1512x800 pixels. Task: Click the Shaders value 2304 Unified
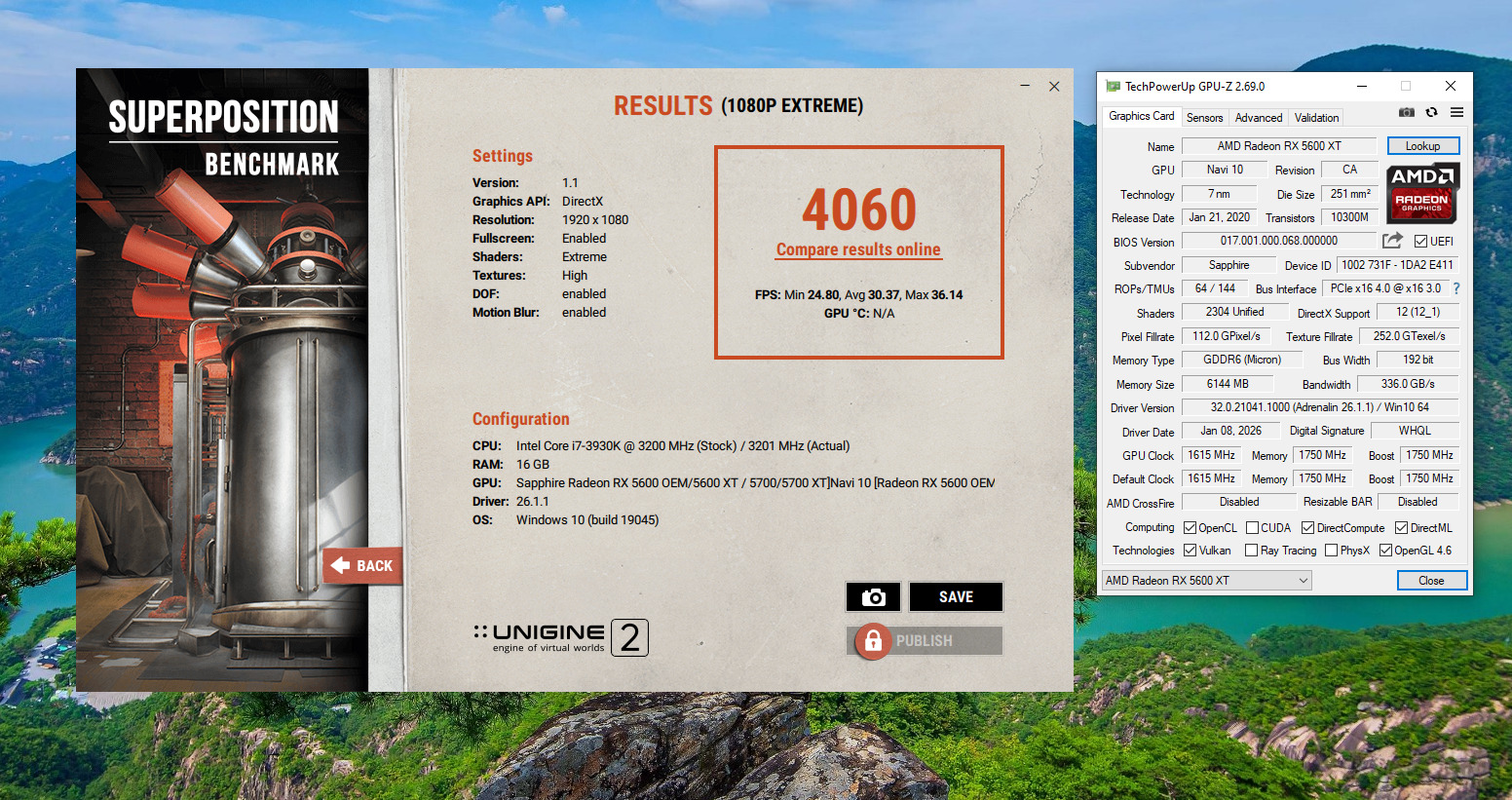1234,312
